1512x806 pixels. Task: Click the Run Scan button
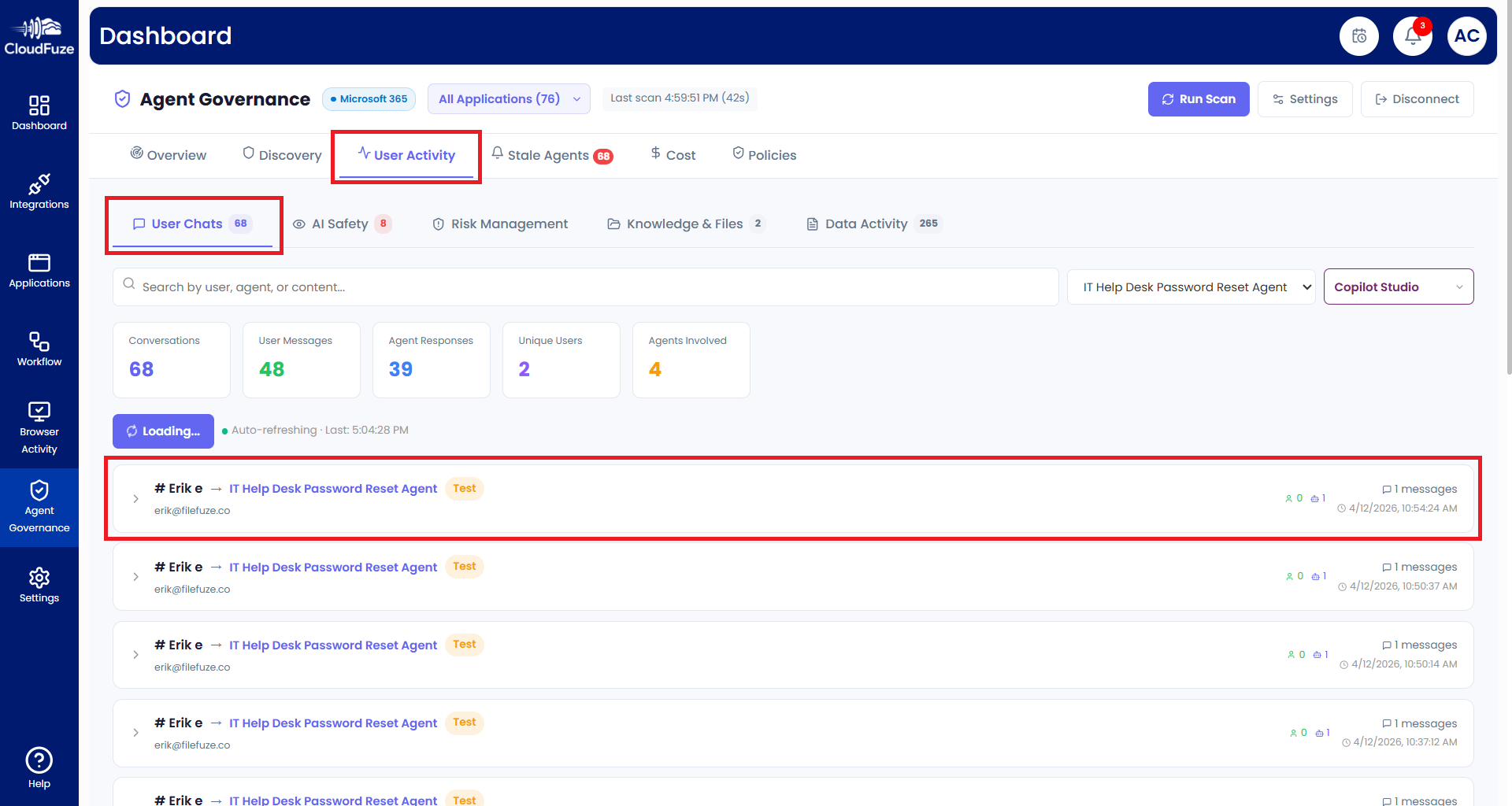click(1199, 99)
